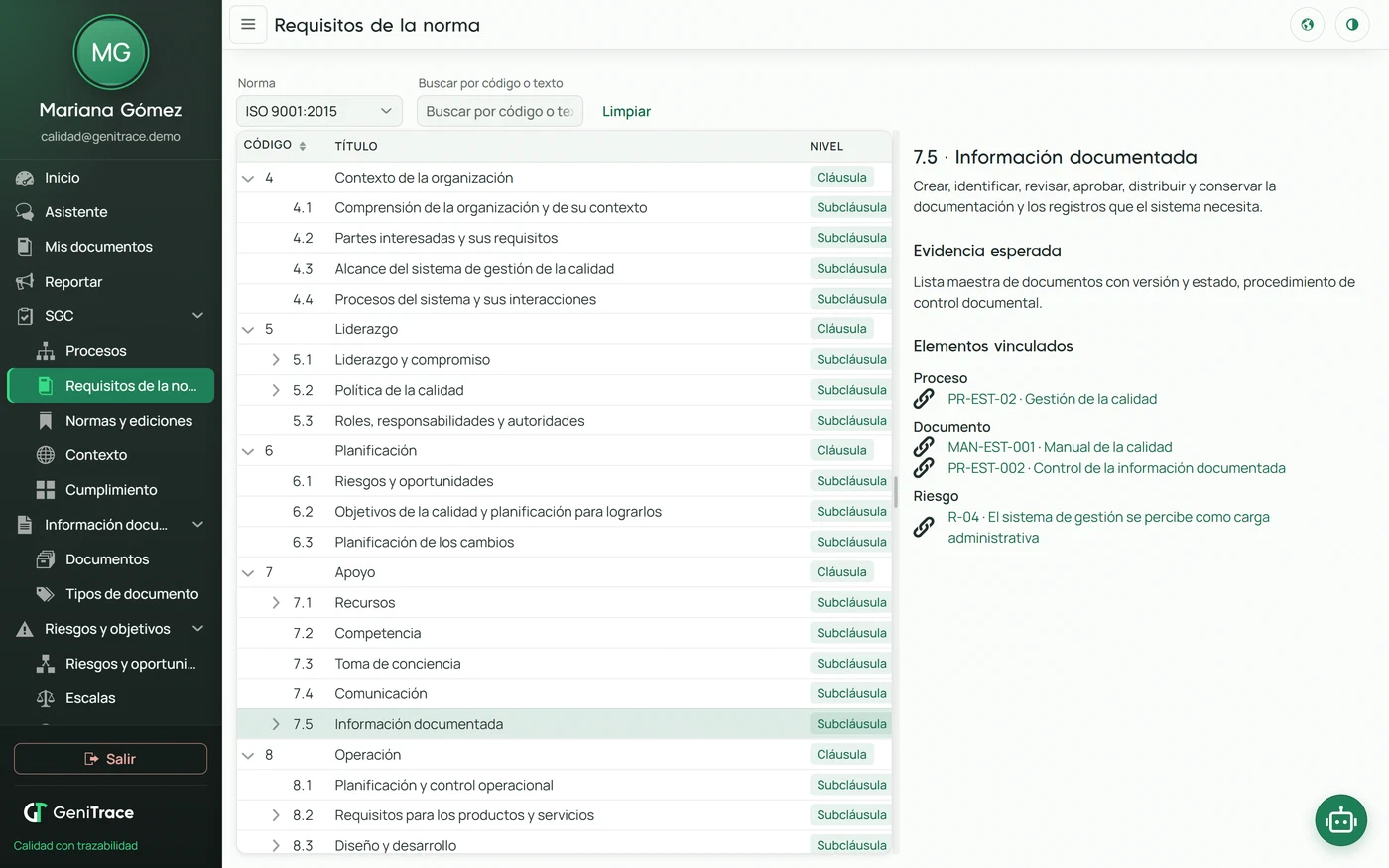The image size is (1389, 868).
Task: Click the Cumplimiento grid icon
Action: 46,490
